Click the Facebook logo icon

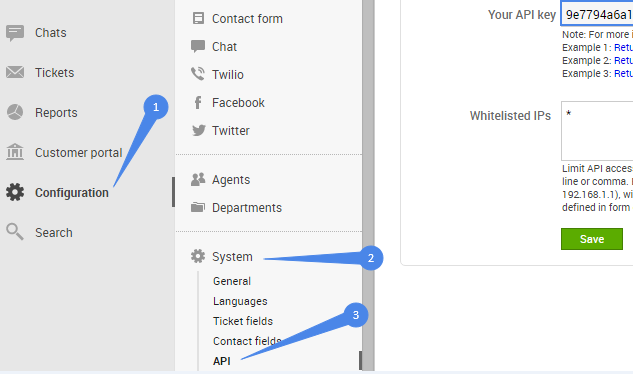pos(198,103)
